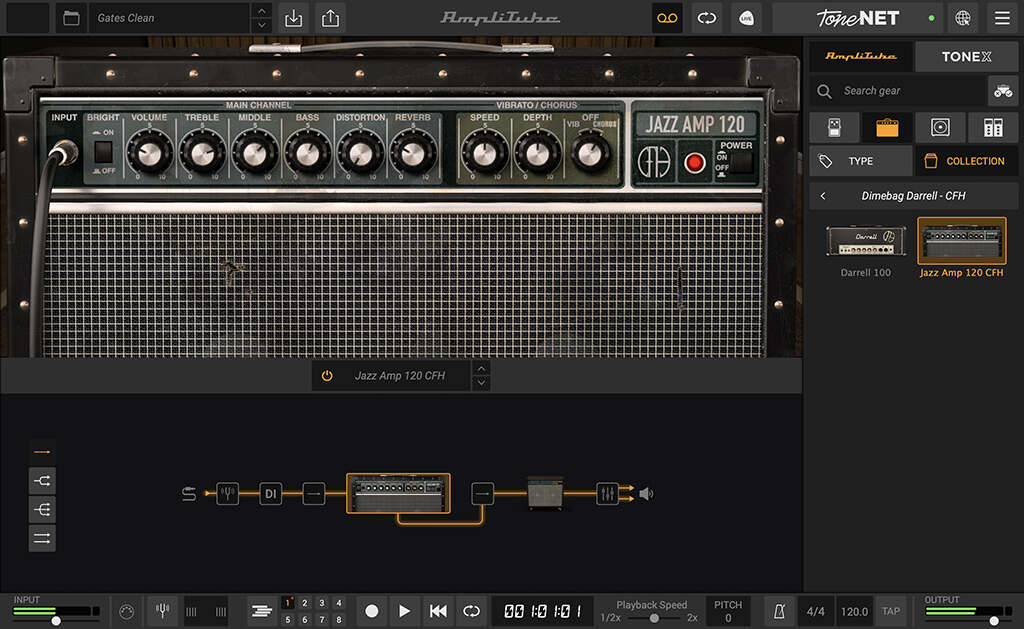Go back from Dimebag Darrell collection
This screenshot has height=629, width=1024.
pyautogui.click(x=823, y=196)
